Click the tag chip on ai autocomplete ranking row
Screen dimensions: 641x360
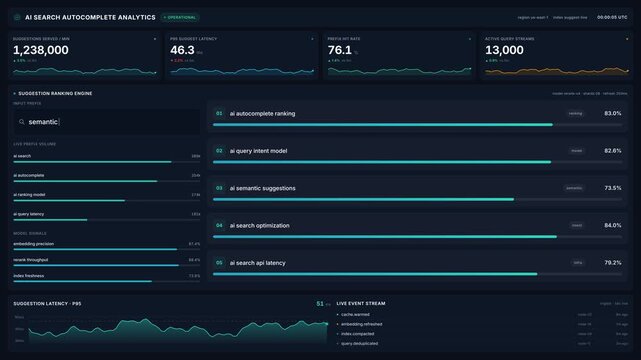click(x=575, y=114)
